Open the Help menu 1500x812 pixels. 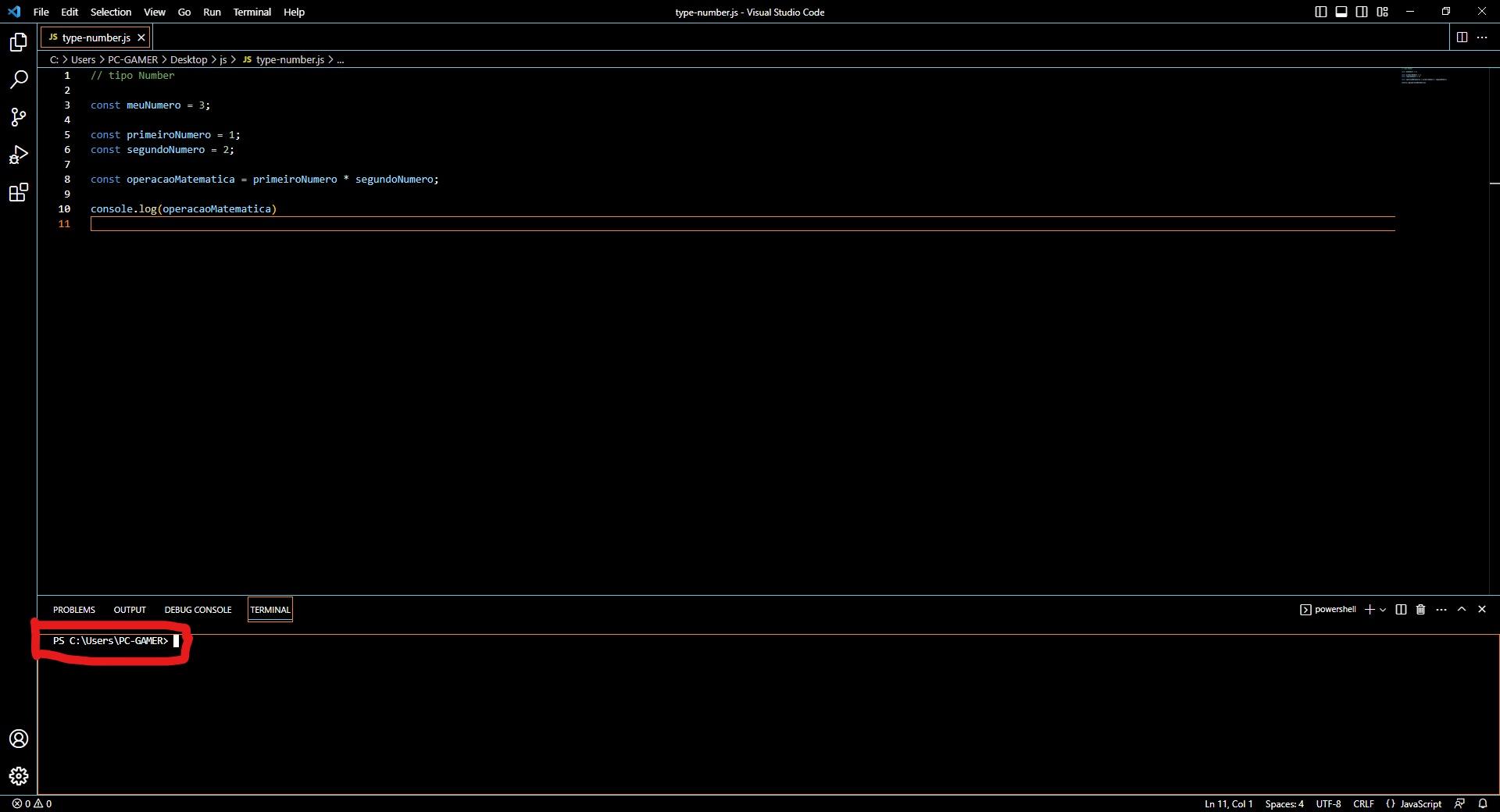pos(294,12)
